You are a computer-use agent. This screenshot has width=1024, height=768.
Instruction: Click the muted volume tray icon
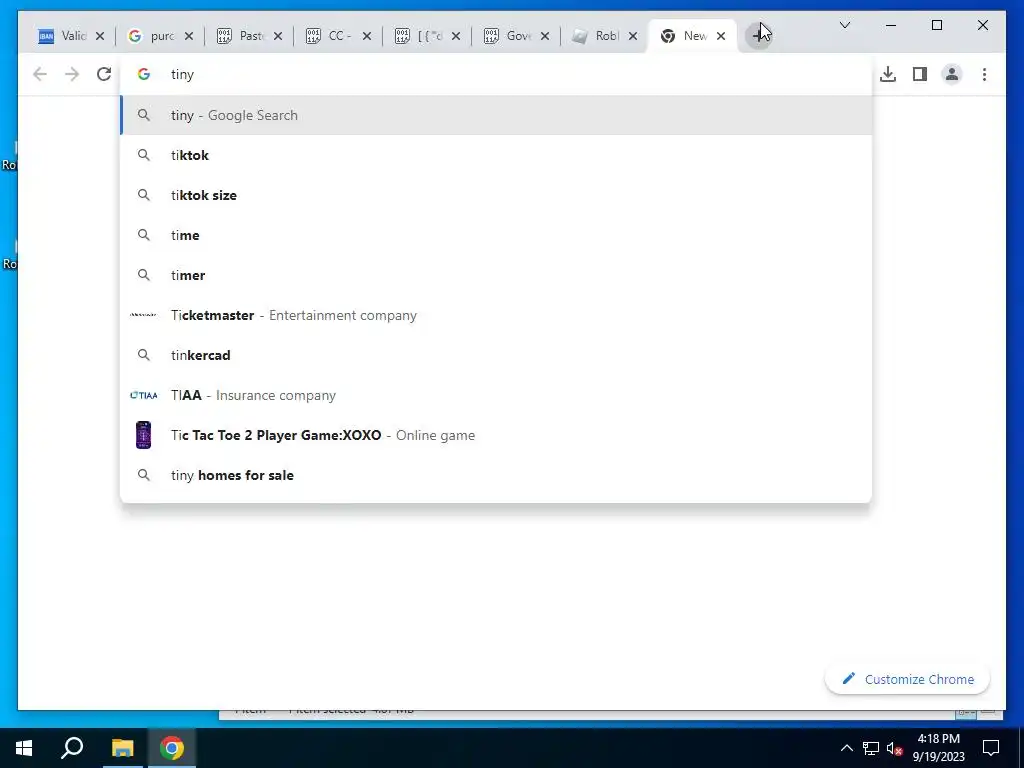point(895,748)
